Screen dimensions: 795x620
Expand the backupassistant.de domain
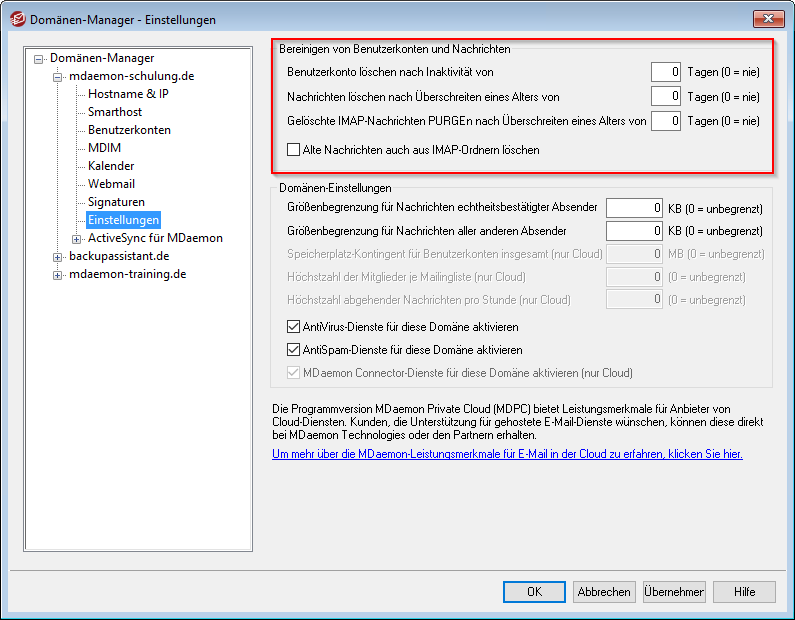coord(58,256)
